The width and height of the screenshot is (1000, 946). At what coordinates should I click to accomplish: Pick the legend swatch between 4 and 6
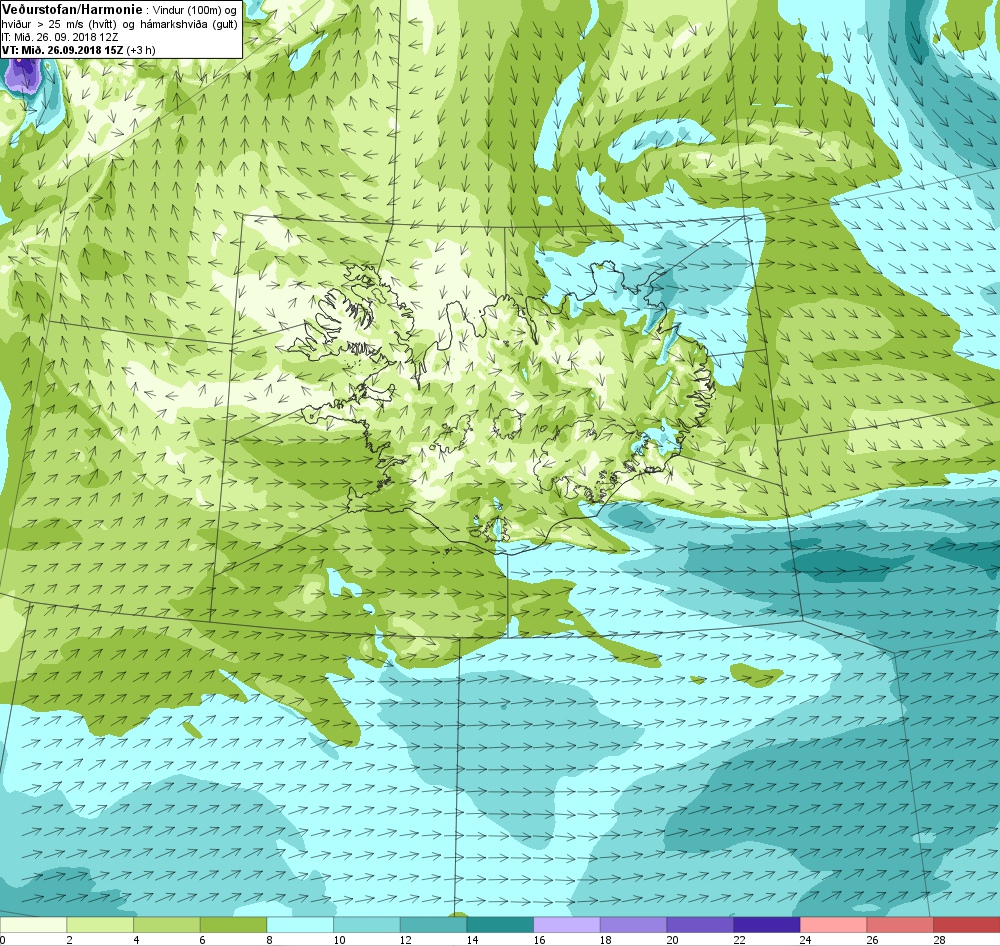pyautogui.click(x=166, y=925)
